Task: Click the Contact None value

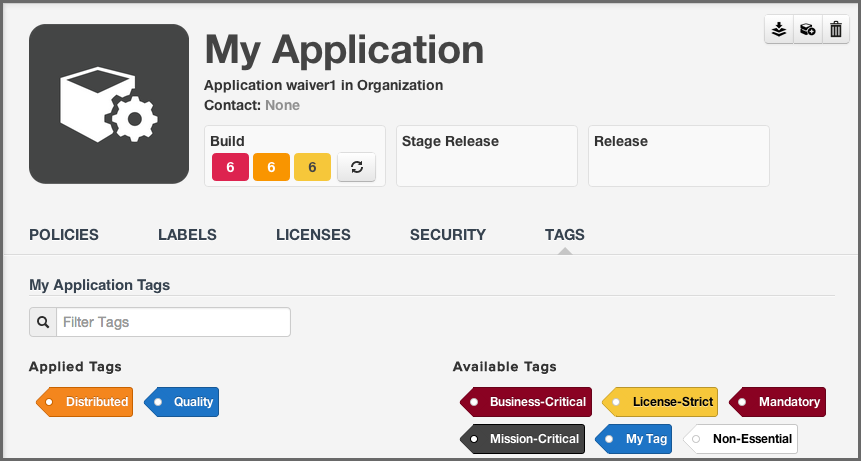Action: (282, 105)
